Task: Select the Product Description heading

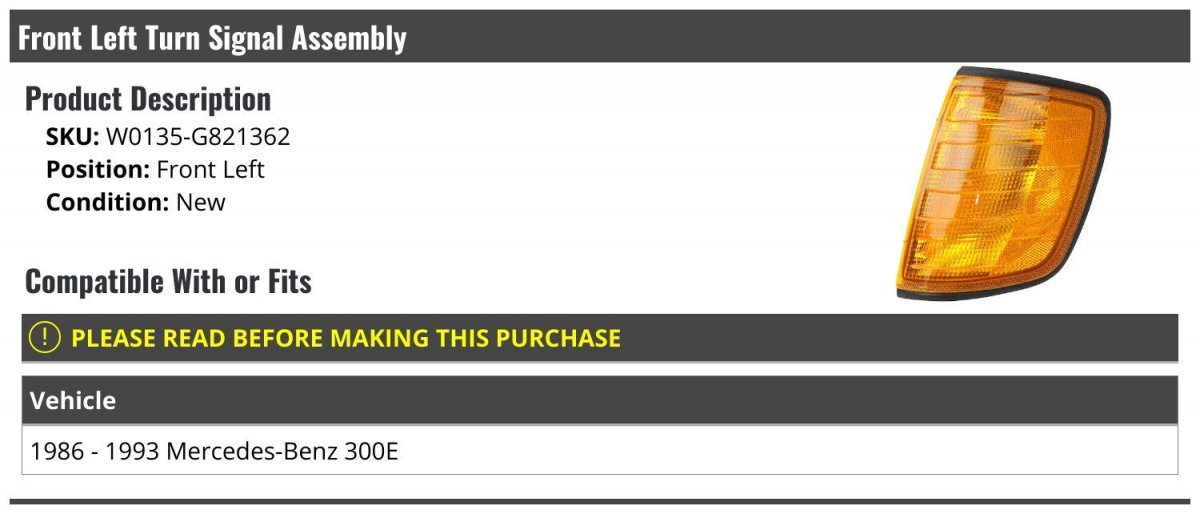Action: point(148,99)
